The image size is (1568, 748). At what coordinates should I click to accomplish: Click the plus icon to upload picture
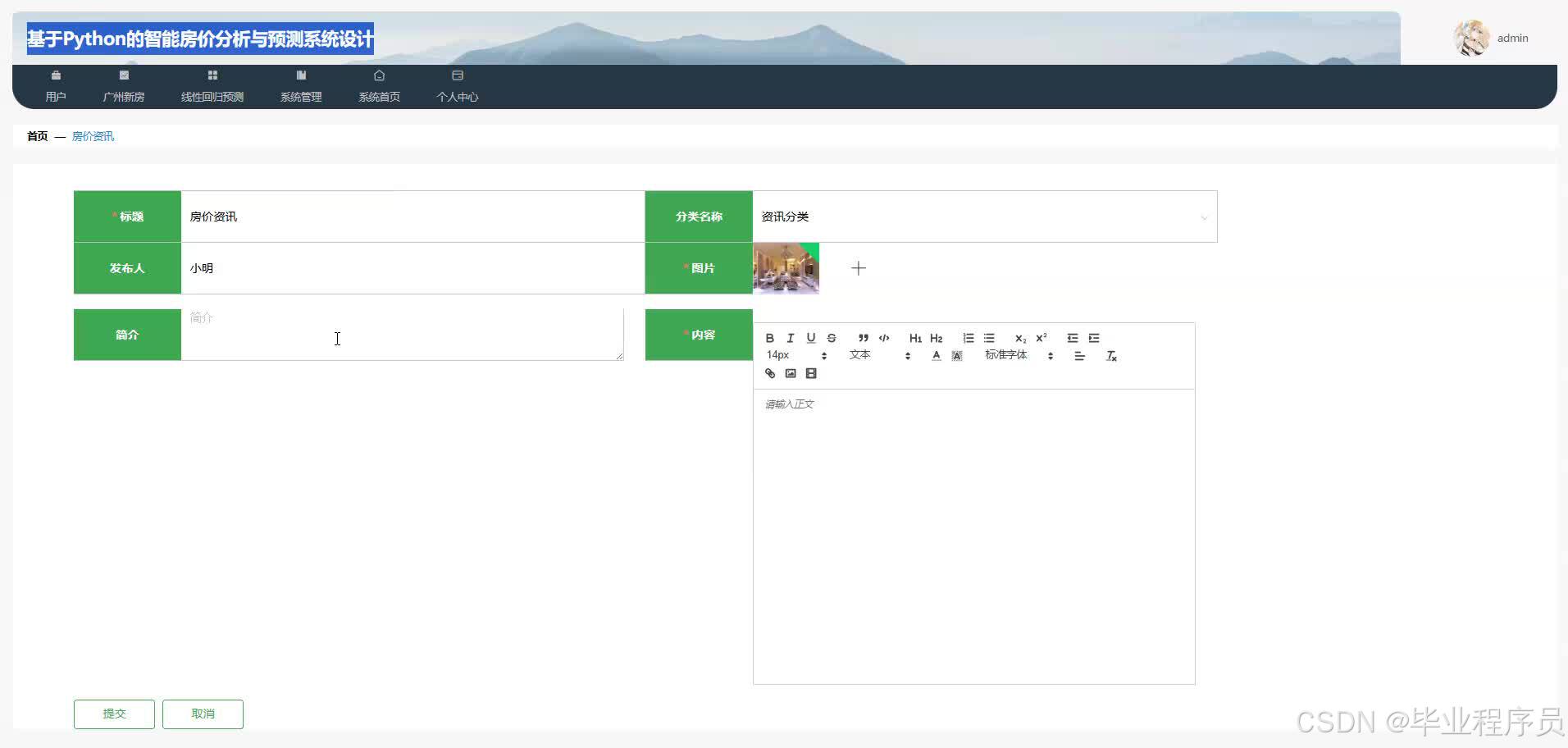[859, 268]
